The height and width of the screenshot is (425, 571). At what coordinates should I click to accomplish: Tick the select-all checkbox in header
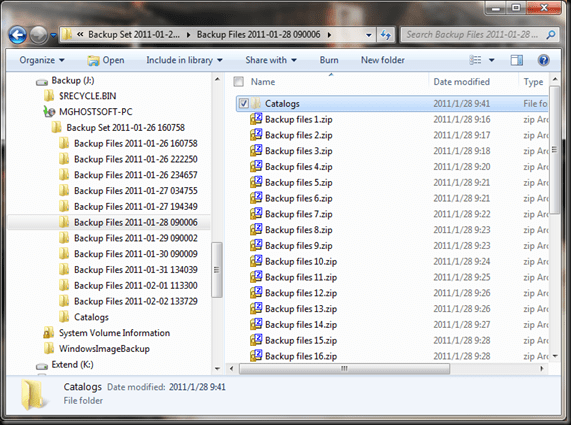coord(239,82)
